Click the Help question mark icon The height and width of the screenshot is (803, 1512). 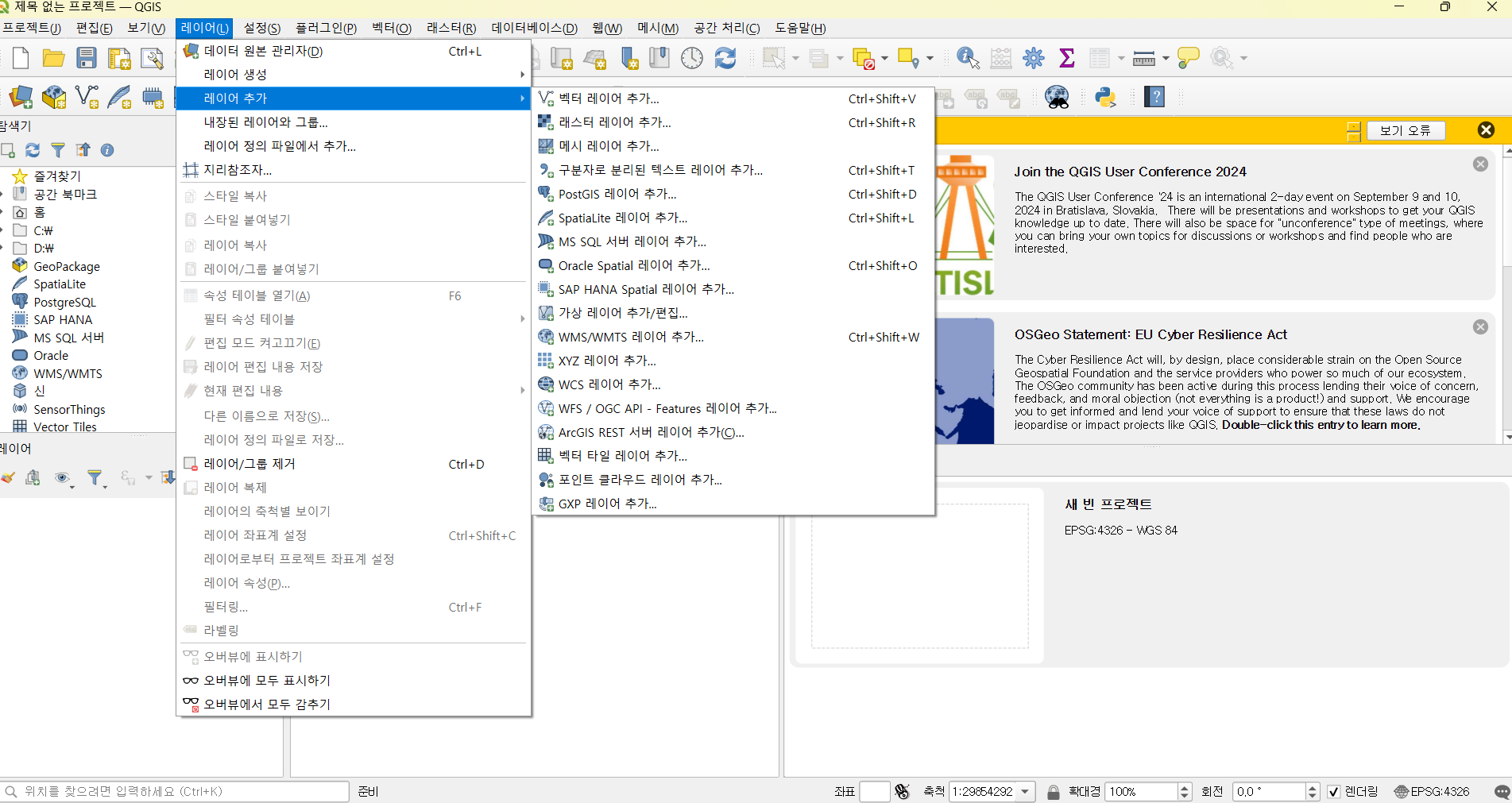(x=1154, y=97)
